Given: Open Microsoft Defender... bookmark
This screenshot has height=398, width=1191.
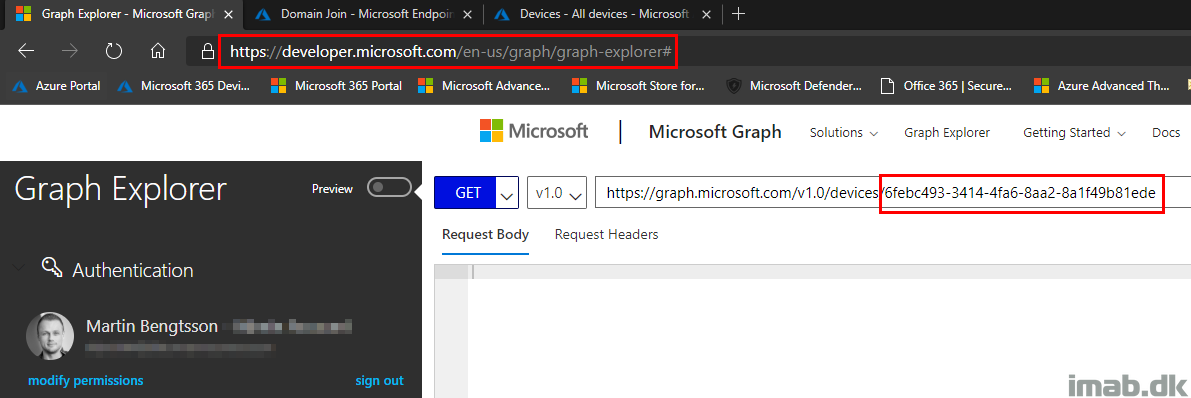Looking at the screenshot, I should coord(794,86).
